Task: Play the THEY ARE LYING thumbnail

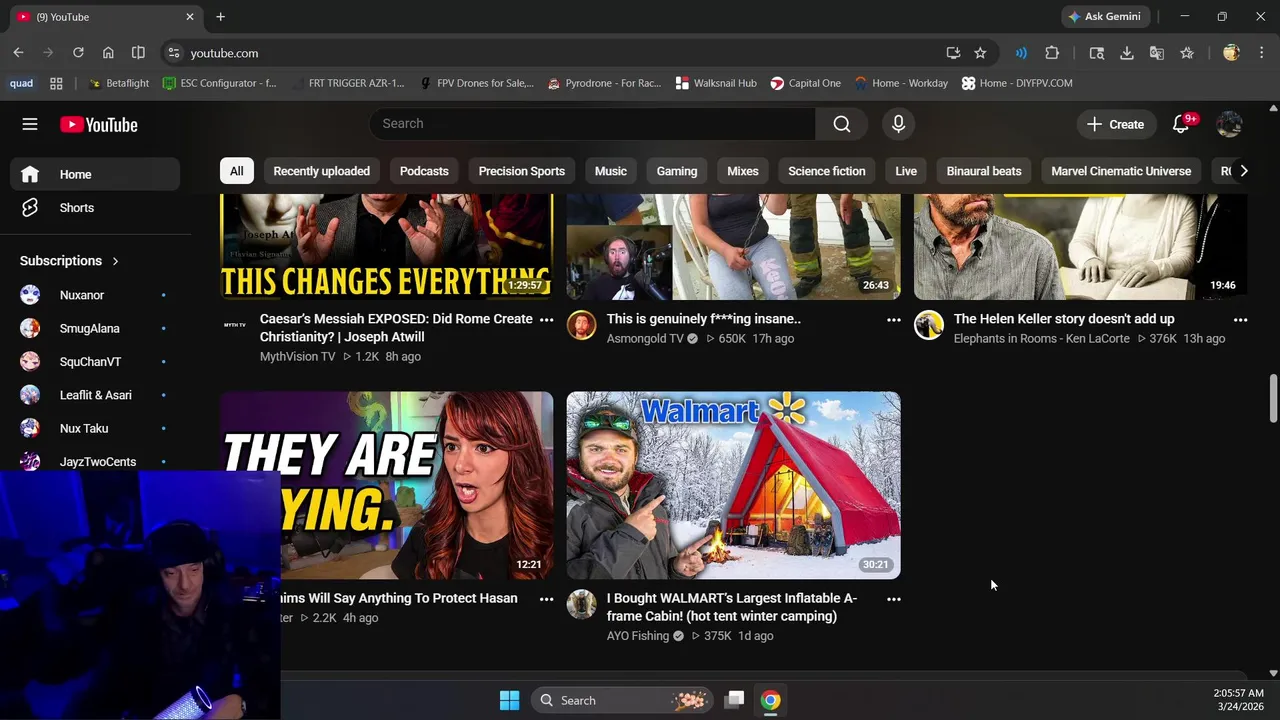Action: (x=386, y=485)
